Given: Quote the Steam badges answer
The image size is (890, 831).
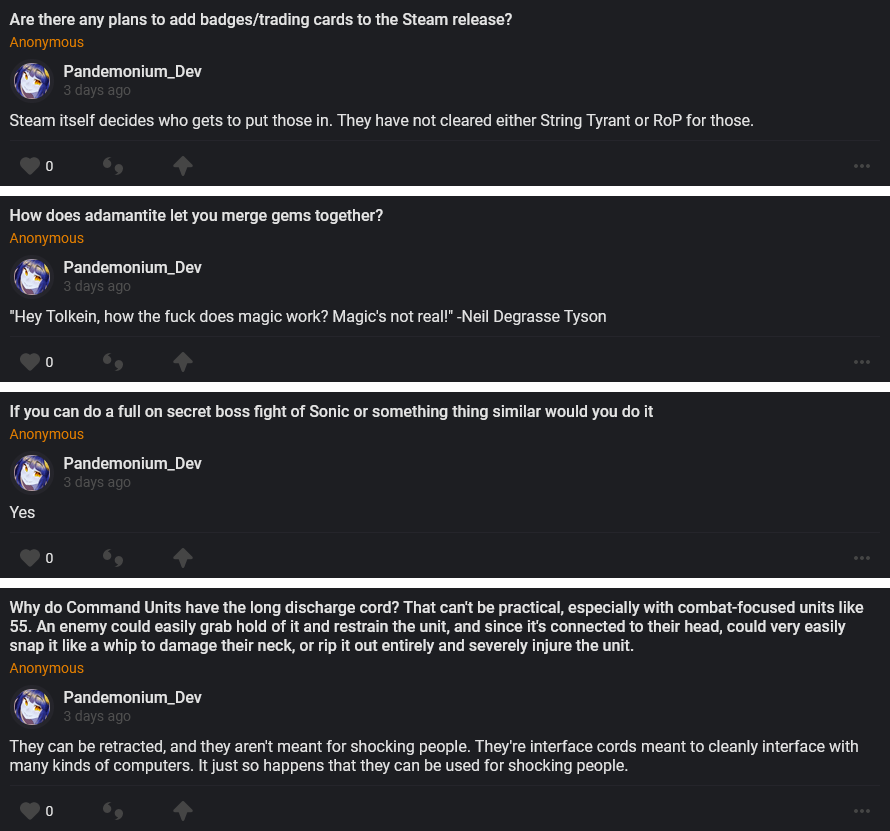Looking at the screenshot, I should tap(113, 166).
